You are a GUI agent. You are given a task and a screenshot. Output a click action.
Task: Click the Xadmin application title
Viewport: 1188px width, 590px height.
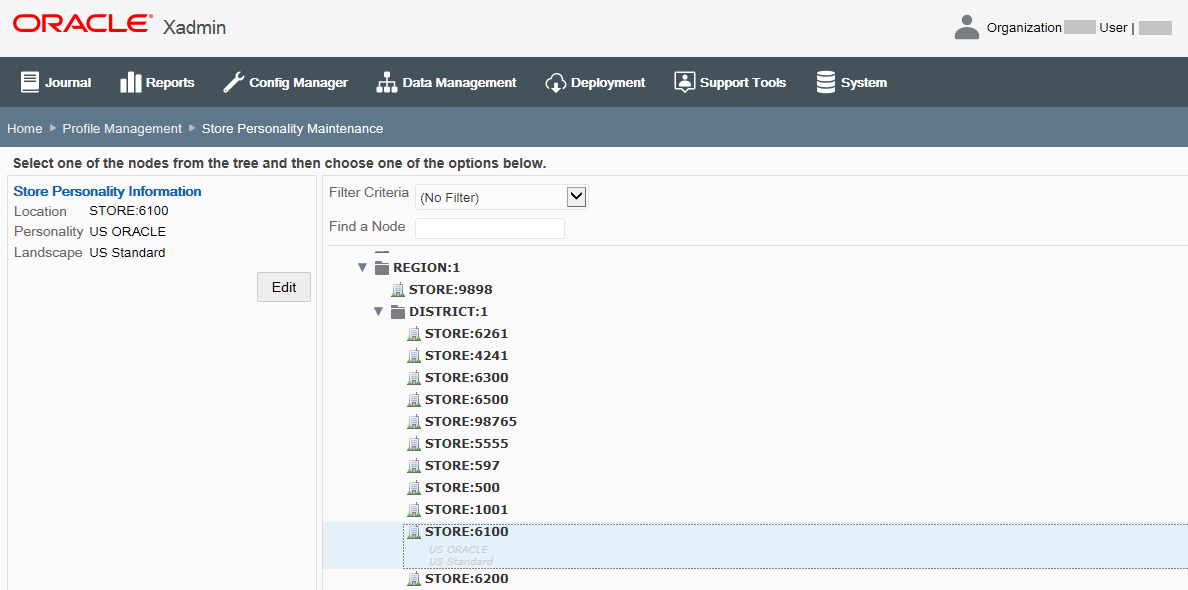coord(194,28)
